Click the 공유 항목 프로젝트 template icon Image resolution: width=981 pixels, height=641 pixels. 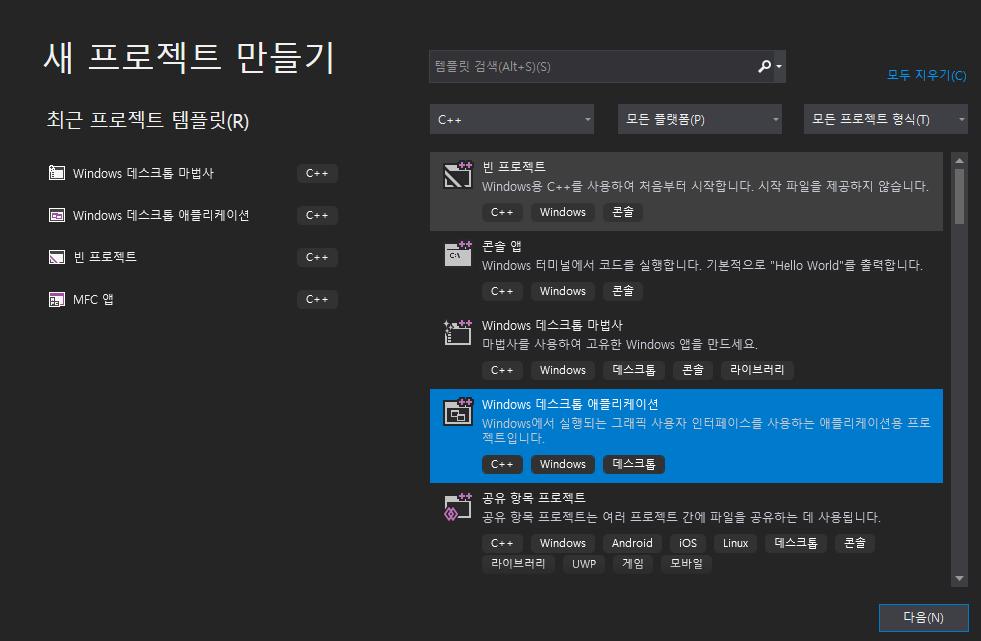pyautogui.click(x=457, y=507)
